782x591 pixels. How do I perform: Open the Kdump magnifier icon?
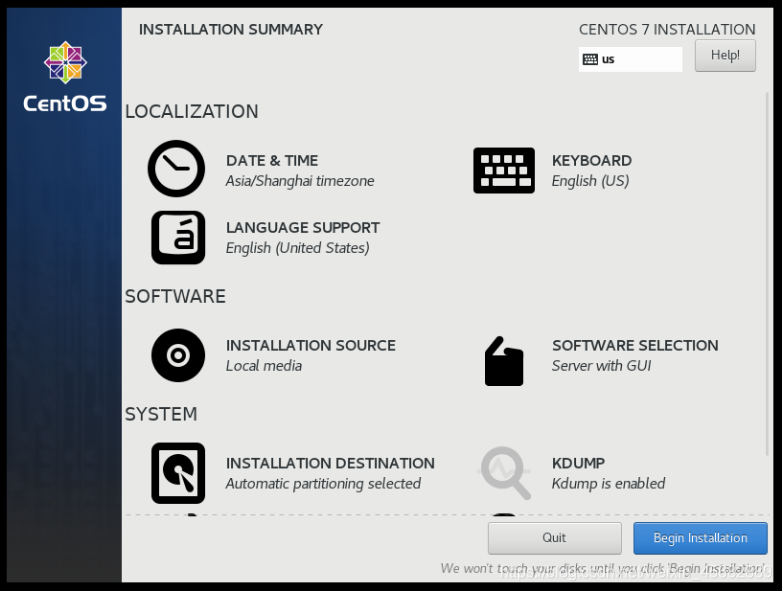[x=505, y=473]
